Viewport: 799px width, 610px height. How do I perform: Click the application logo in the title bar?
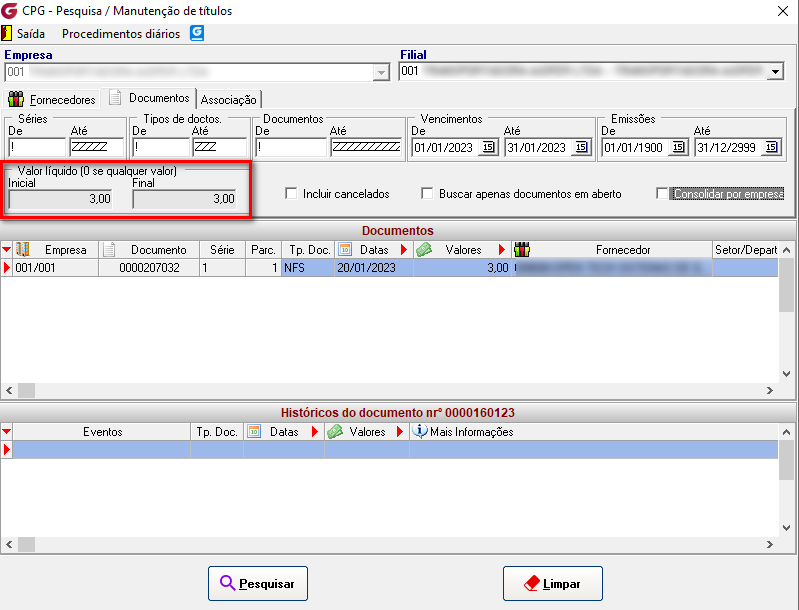pos(9,10)
